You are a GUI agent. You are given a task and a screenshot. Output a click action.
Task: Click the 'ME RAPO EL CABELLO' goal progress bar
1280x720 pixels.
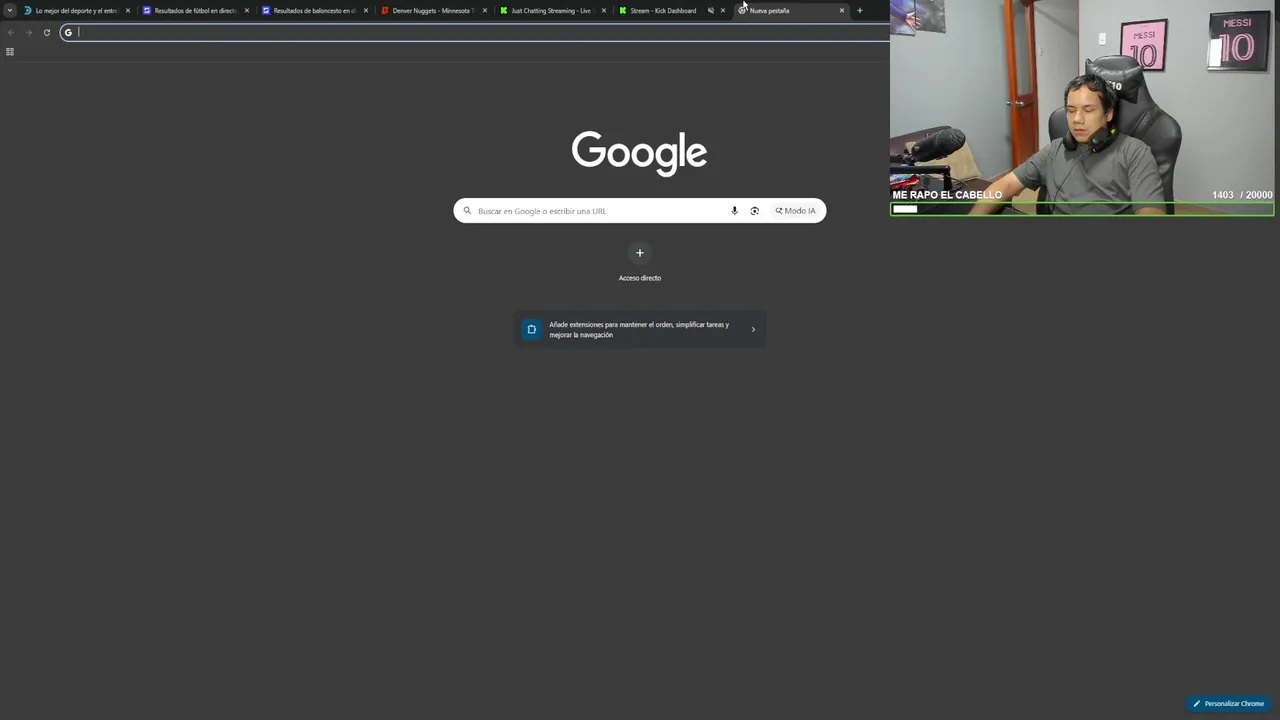[1082, 209]
